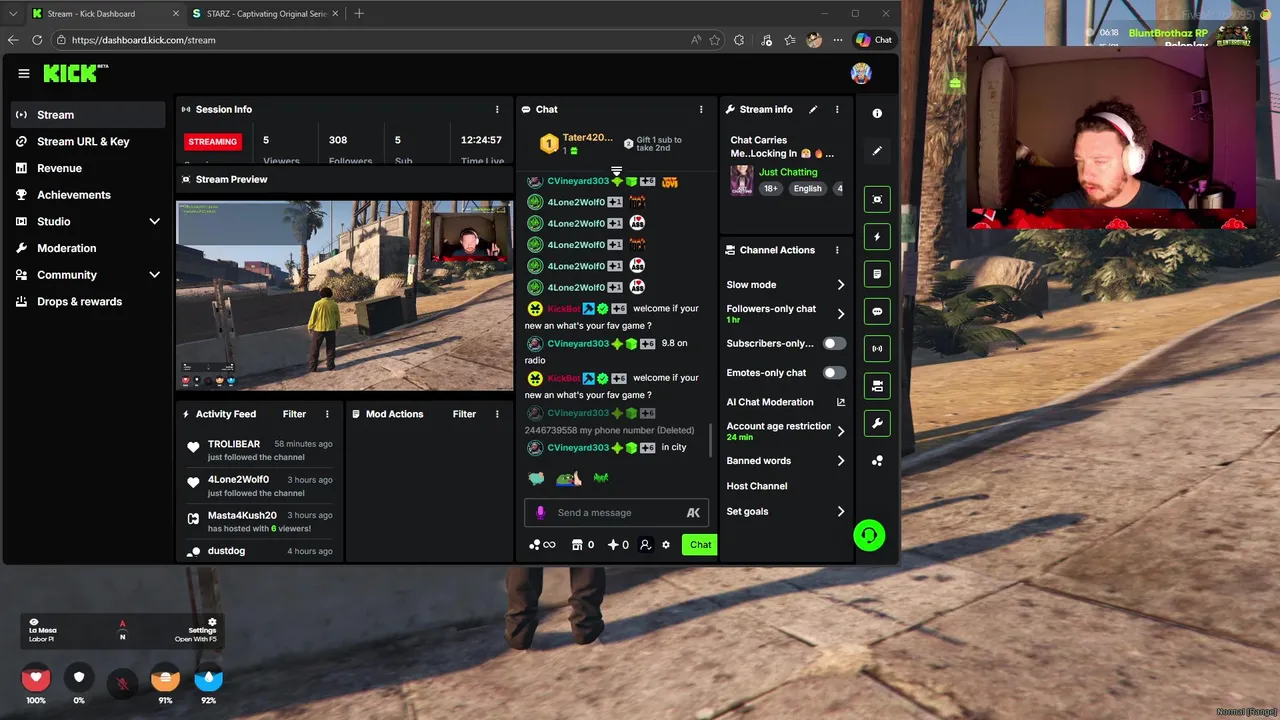Viewport: 1280px width, 720px height.
Task: Open Revenue sidebar item
Action: coord(88,168)
